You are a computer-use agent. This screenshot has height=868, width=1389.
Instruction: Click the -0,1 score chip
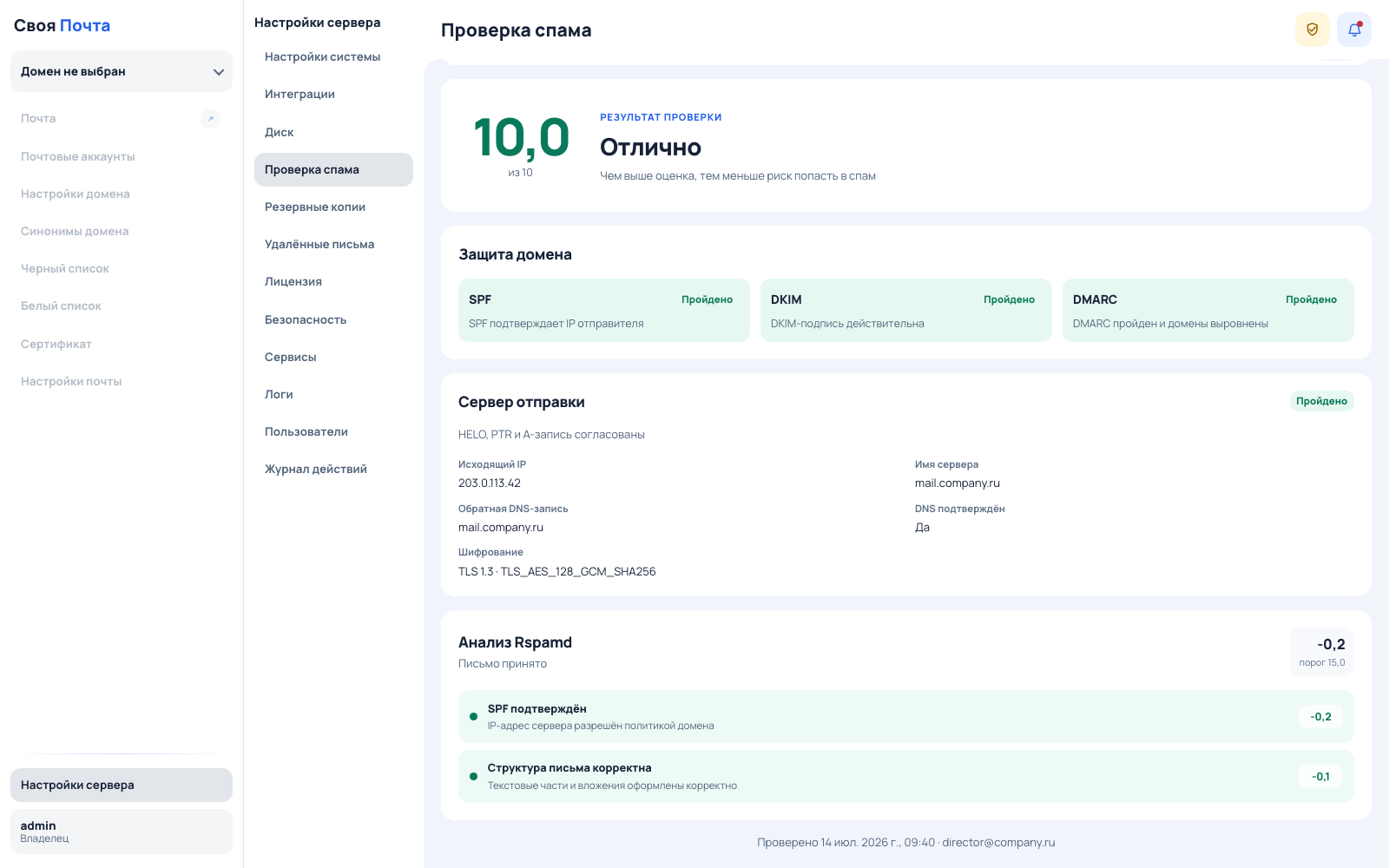(x=1320, y=776)
